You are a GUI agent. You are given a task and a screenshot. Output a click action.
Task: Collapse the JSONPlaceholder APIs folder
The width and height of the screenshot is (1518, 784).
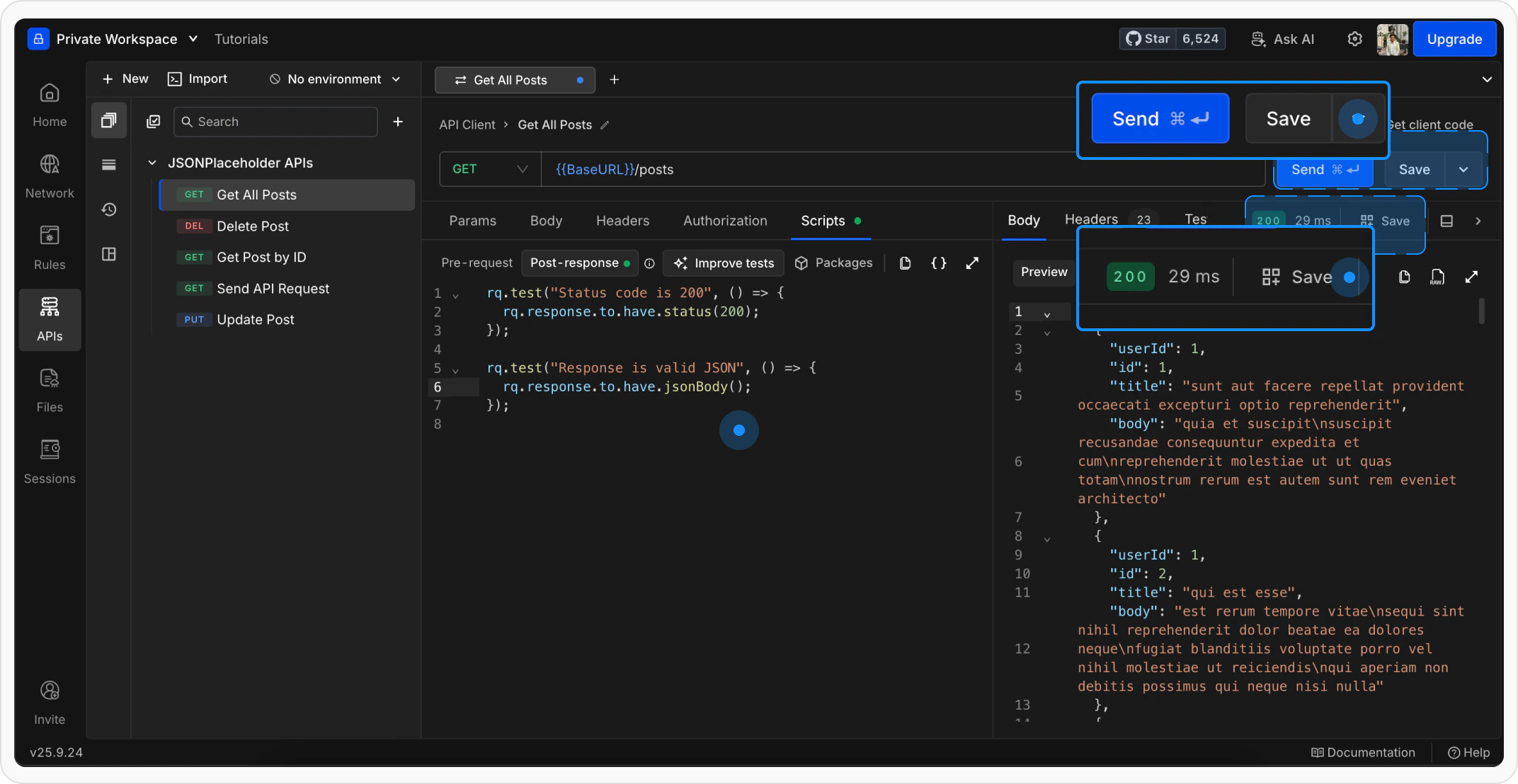[x=152, y=163]
